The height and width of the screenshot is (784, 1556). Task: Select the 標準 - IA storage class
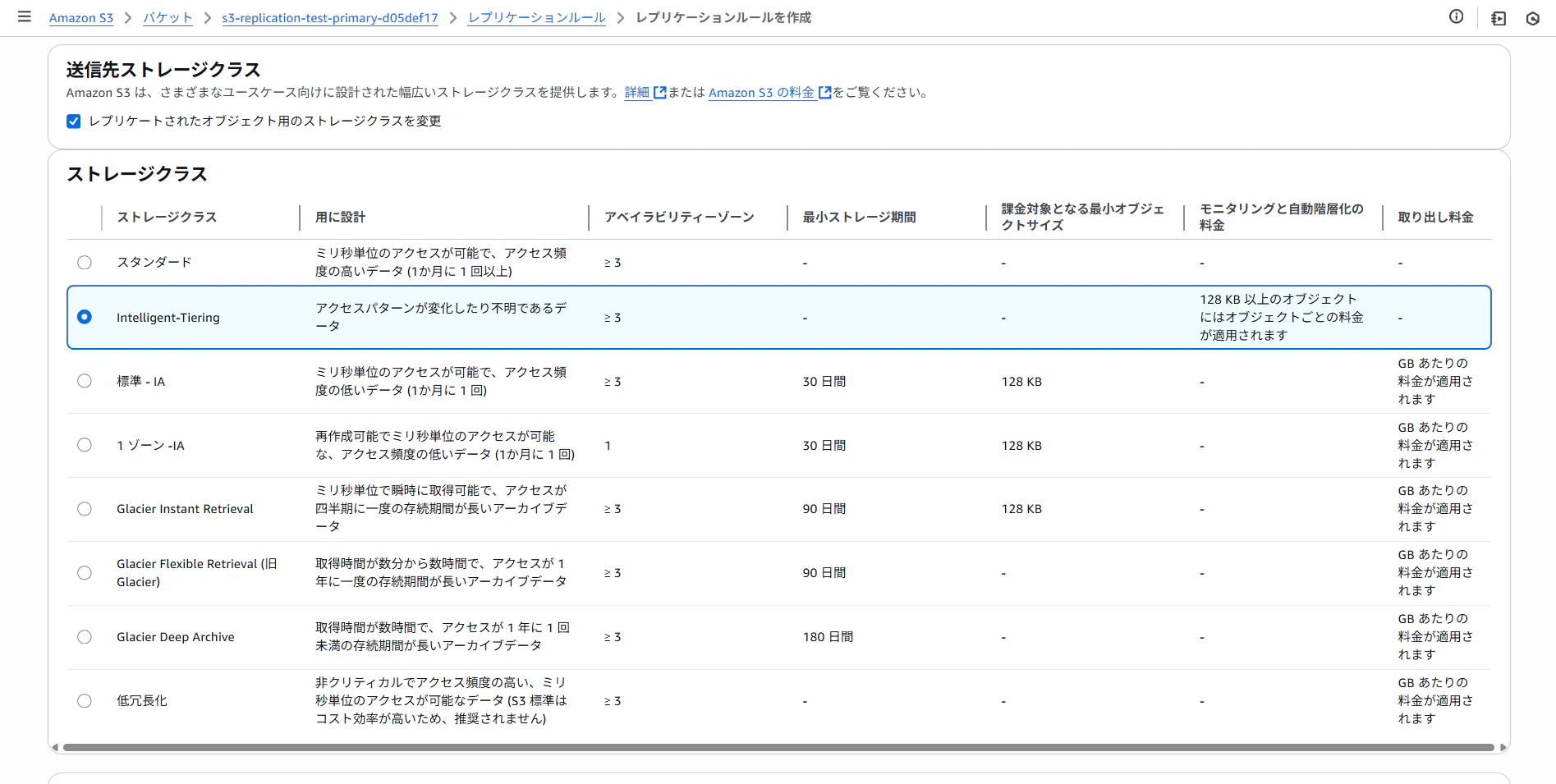coord(84,380)
